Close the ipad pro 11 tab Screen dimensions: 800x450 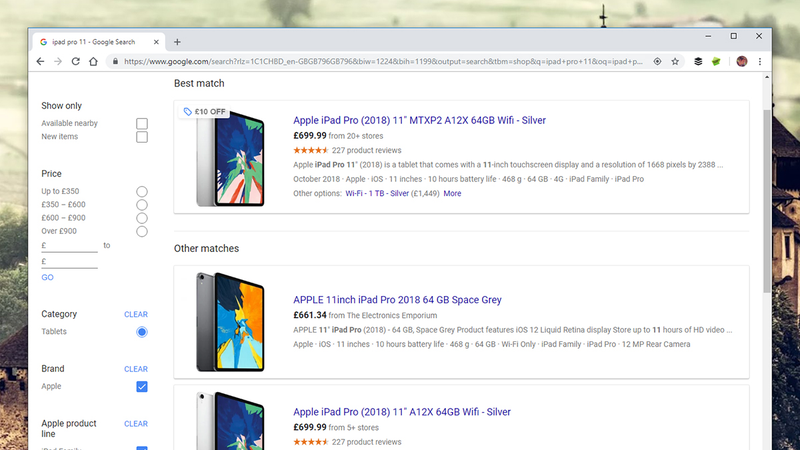[156, 42]
